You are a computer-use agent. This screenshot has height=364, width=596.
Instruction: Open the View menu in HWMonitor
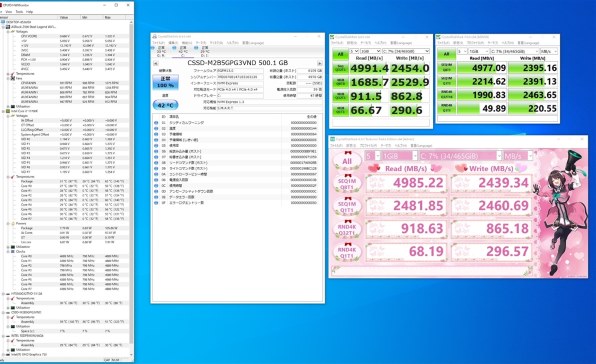8,12
